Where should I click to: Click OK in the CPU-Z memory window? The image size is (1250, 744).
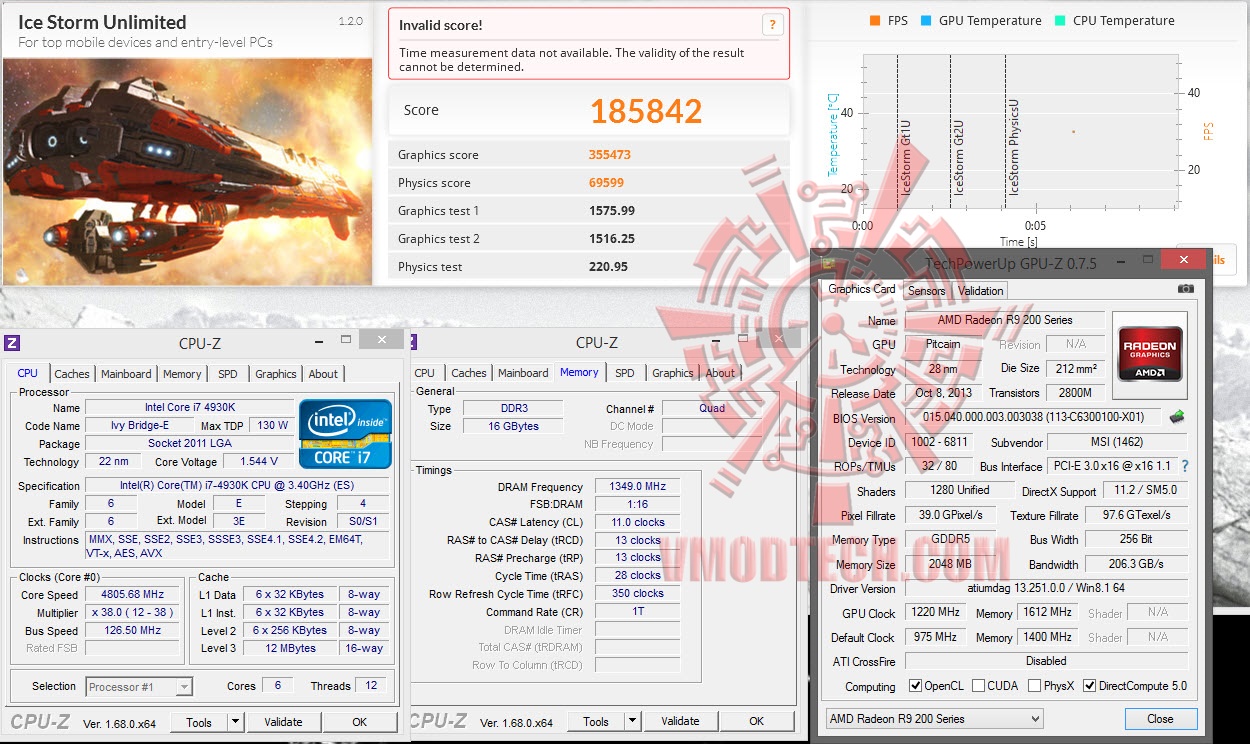tap(757, 721)
